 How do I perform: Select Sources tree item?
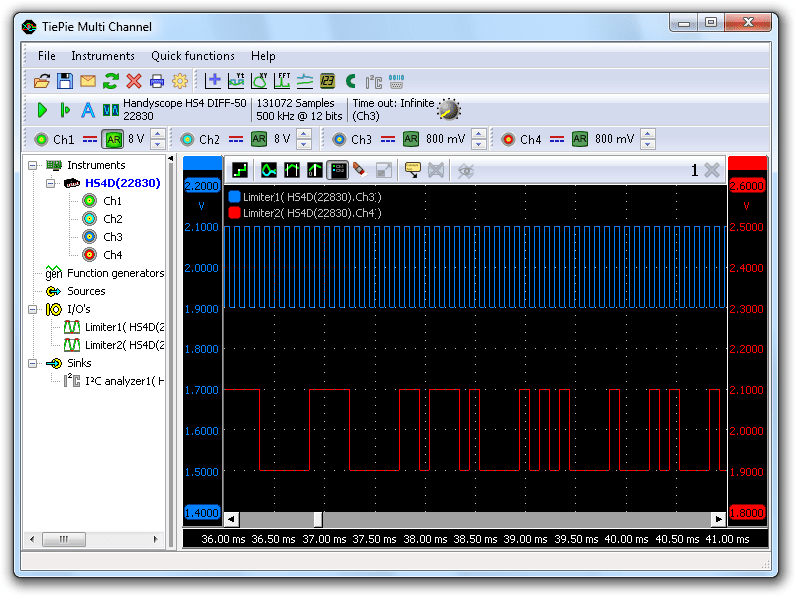(x=86, y=291)
